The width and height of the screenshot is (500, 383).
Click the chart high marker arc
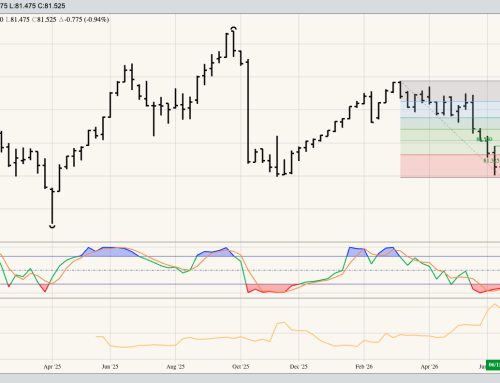click(x=234, y=28)
